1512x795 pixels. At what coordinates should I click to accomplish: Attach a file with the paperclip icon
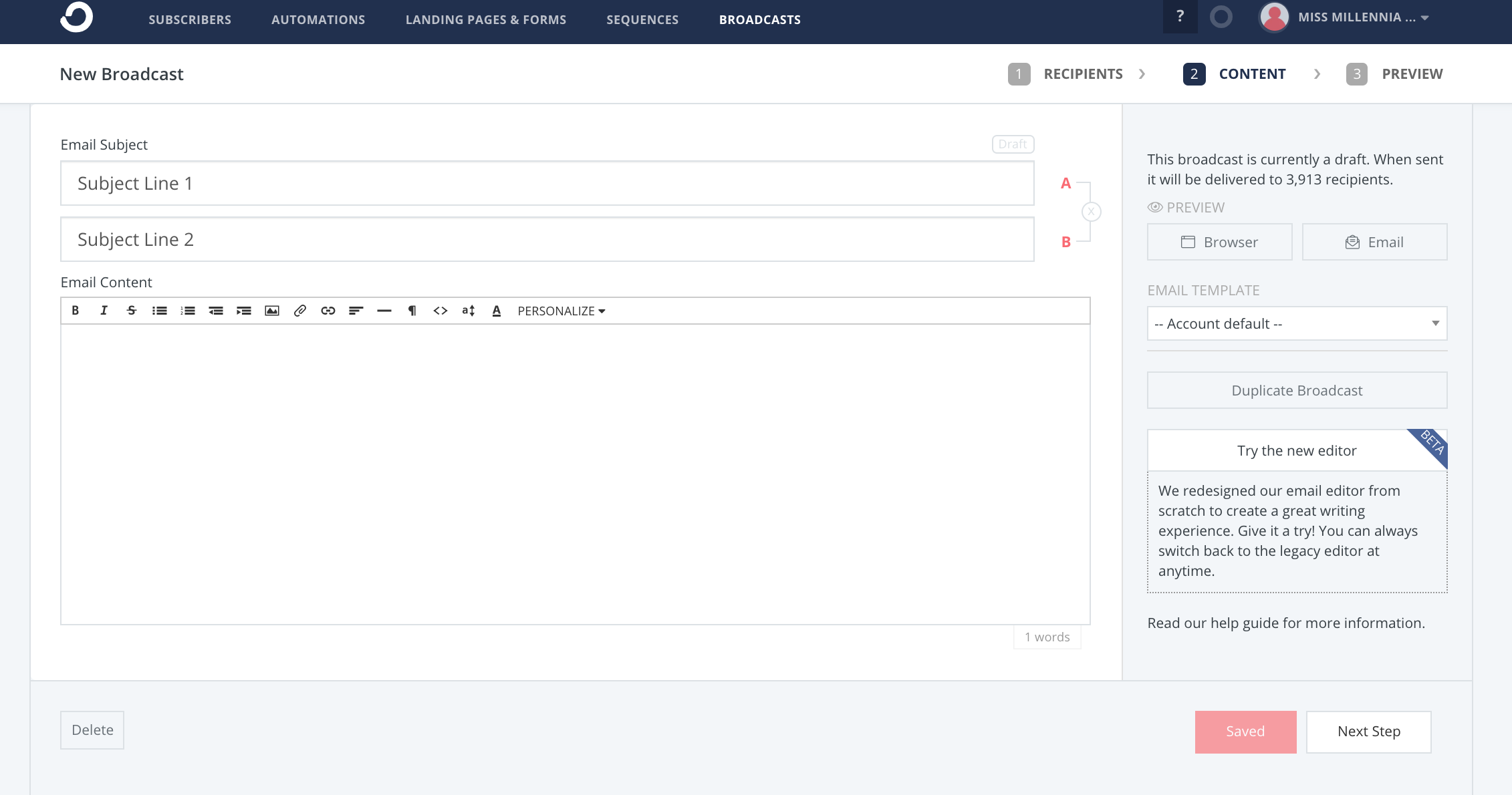(x=299, y=310)
